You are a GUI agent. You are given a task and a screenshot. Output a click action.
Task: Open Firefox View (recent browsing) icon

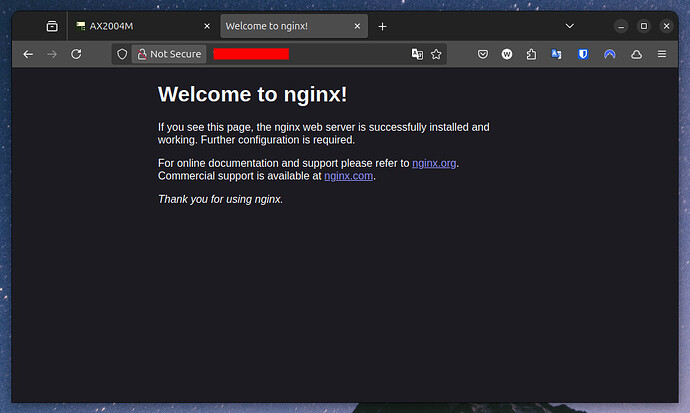[x=52, y=26]
